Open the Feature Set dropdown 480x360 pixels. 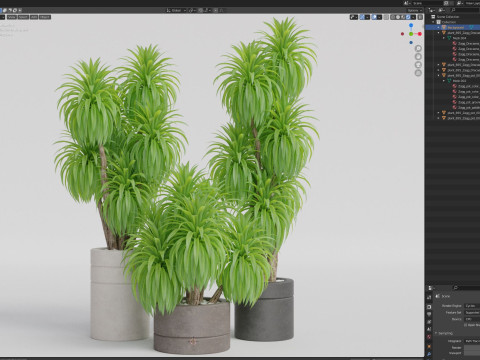click(472, 312)
